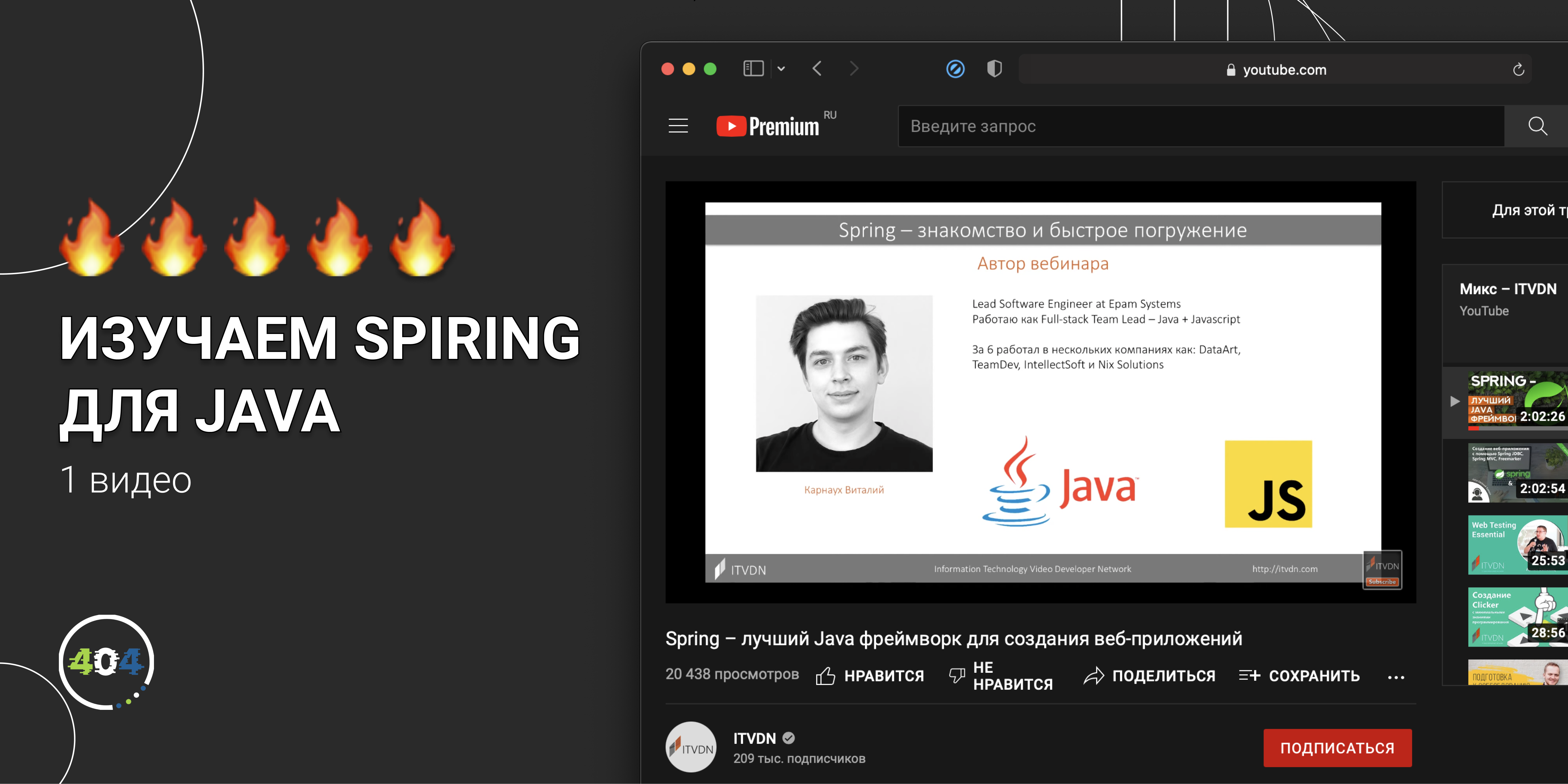Go forward with Safari forward arrow

click(854, 69)
